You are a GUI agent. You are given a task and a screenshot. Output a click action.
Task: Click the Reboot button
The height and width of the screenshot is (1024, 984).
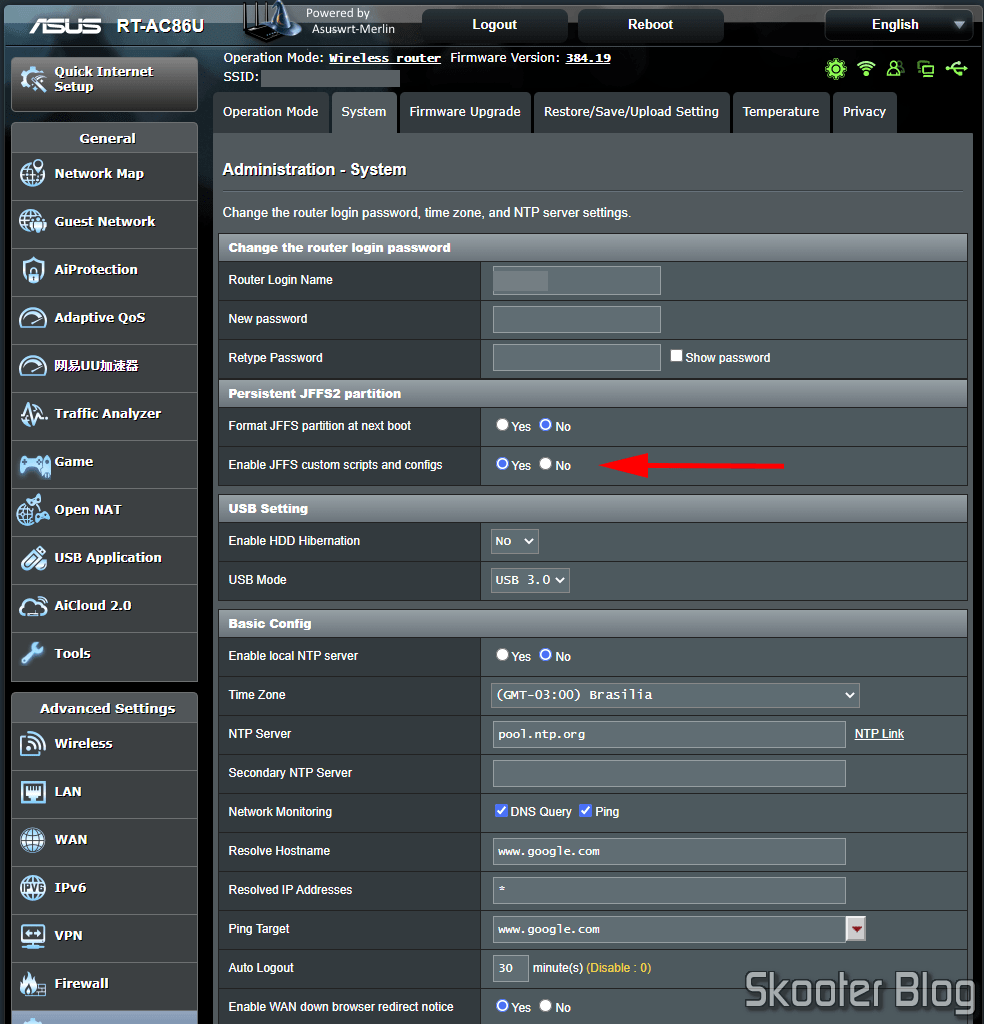coord(650,25)
